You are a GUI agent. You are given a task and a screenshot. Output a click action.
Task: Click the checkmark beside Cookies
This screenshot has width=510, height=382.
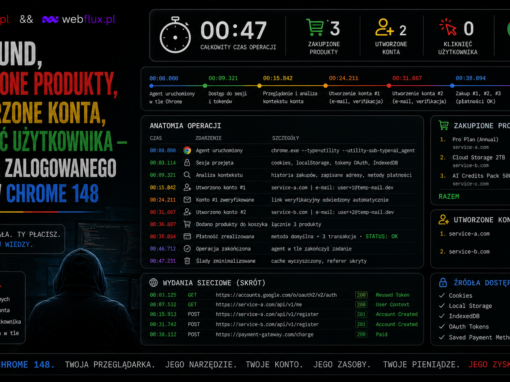pyautogui.click(x=442, y=295)
